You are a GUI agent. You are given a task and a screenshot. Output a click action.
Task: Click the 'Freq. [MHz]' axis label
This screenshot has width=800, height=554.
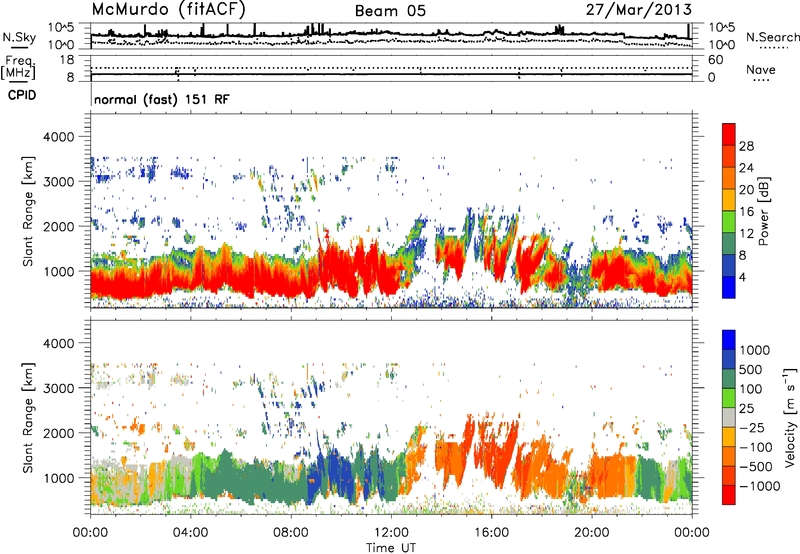coord(18,68)
